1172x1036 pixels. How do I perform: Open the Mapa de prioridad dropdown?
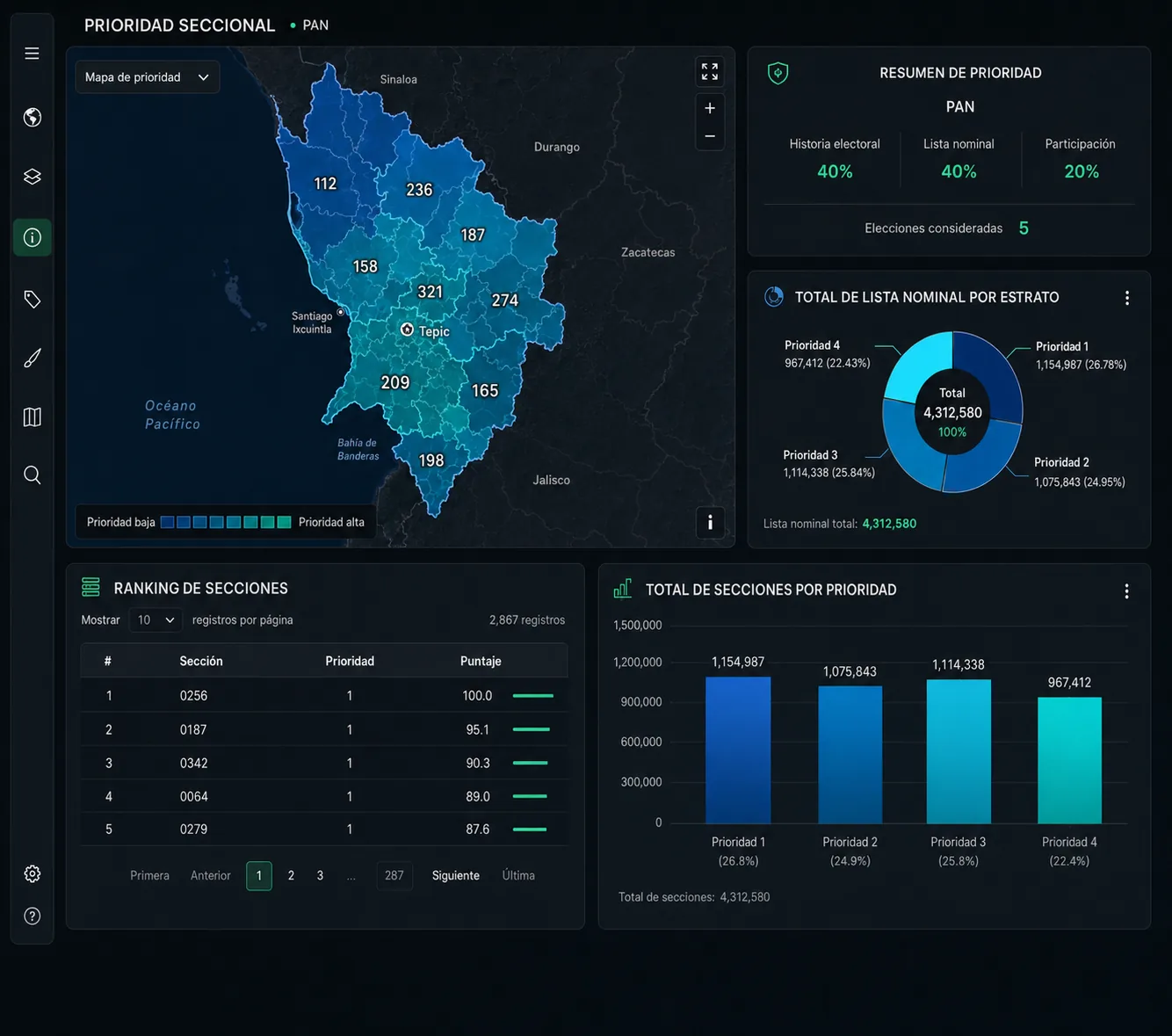(x=148, y=77)
